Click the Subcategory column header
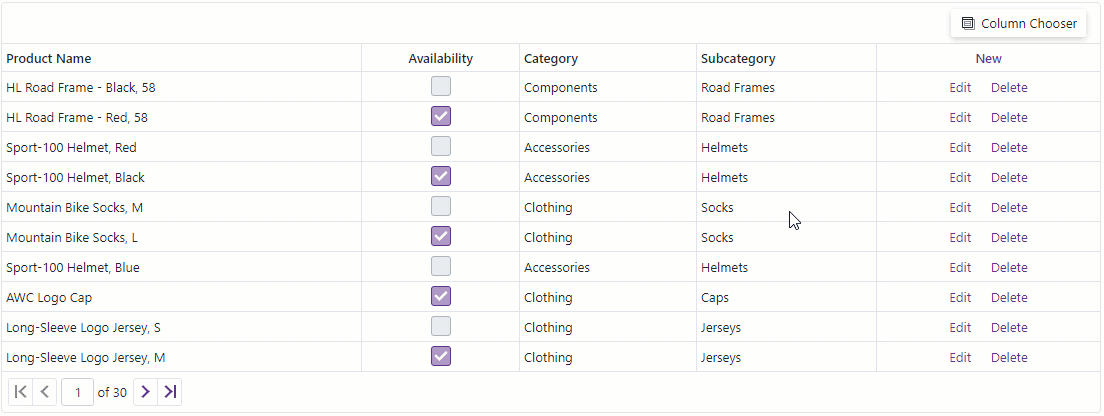Image resolution: width=1104 pixels, height=416 pixels. tap(738, 58)
